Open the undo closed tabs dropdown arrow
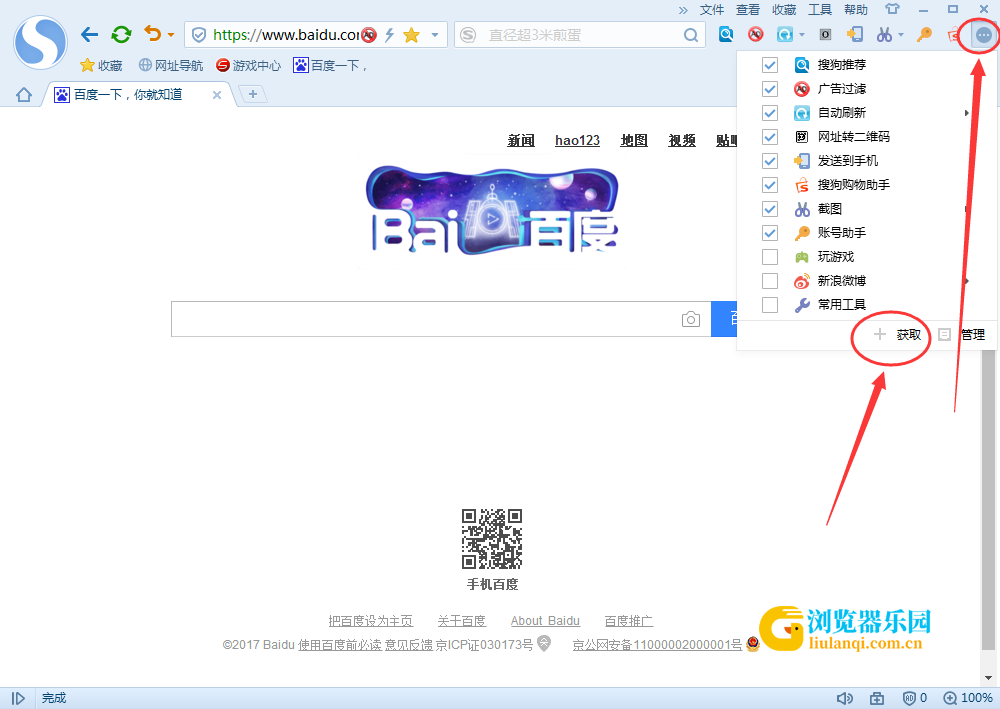Screen dimensions: 1000x709 point(170,35)
